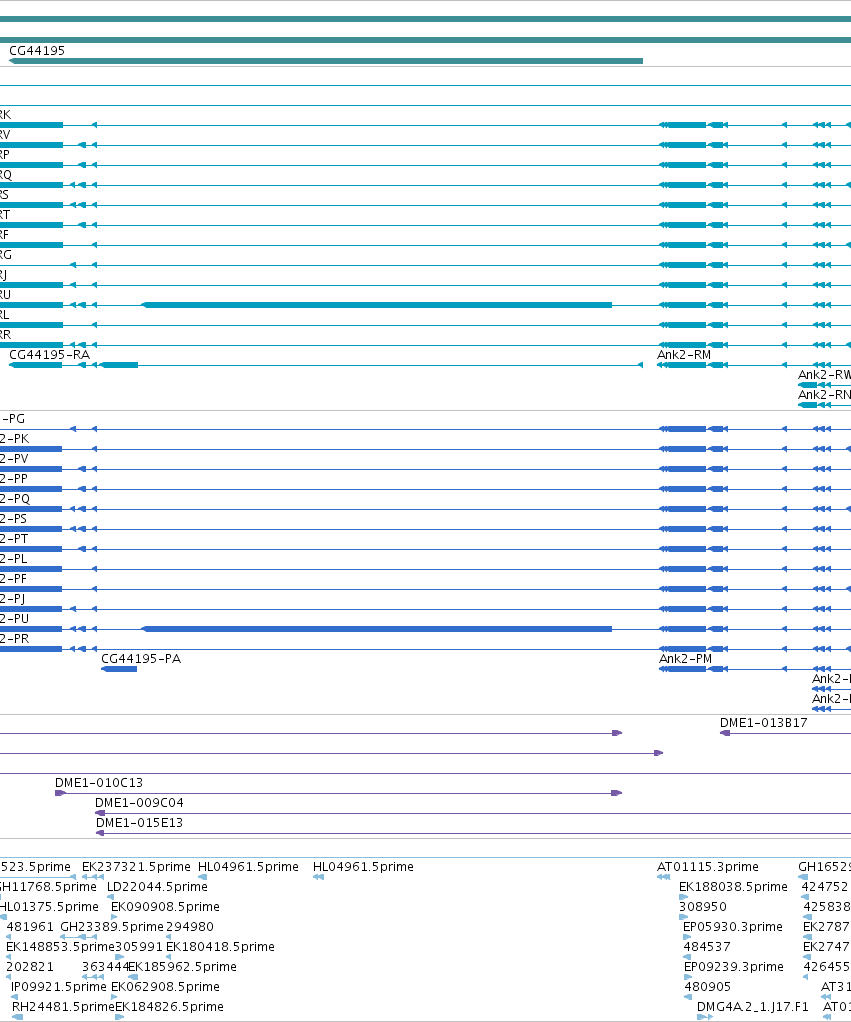Select EST EK180418.5prime

click(x=220, y=946)
